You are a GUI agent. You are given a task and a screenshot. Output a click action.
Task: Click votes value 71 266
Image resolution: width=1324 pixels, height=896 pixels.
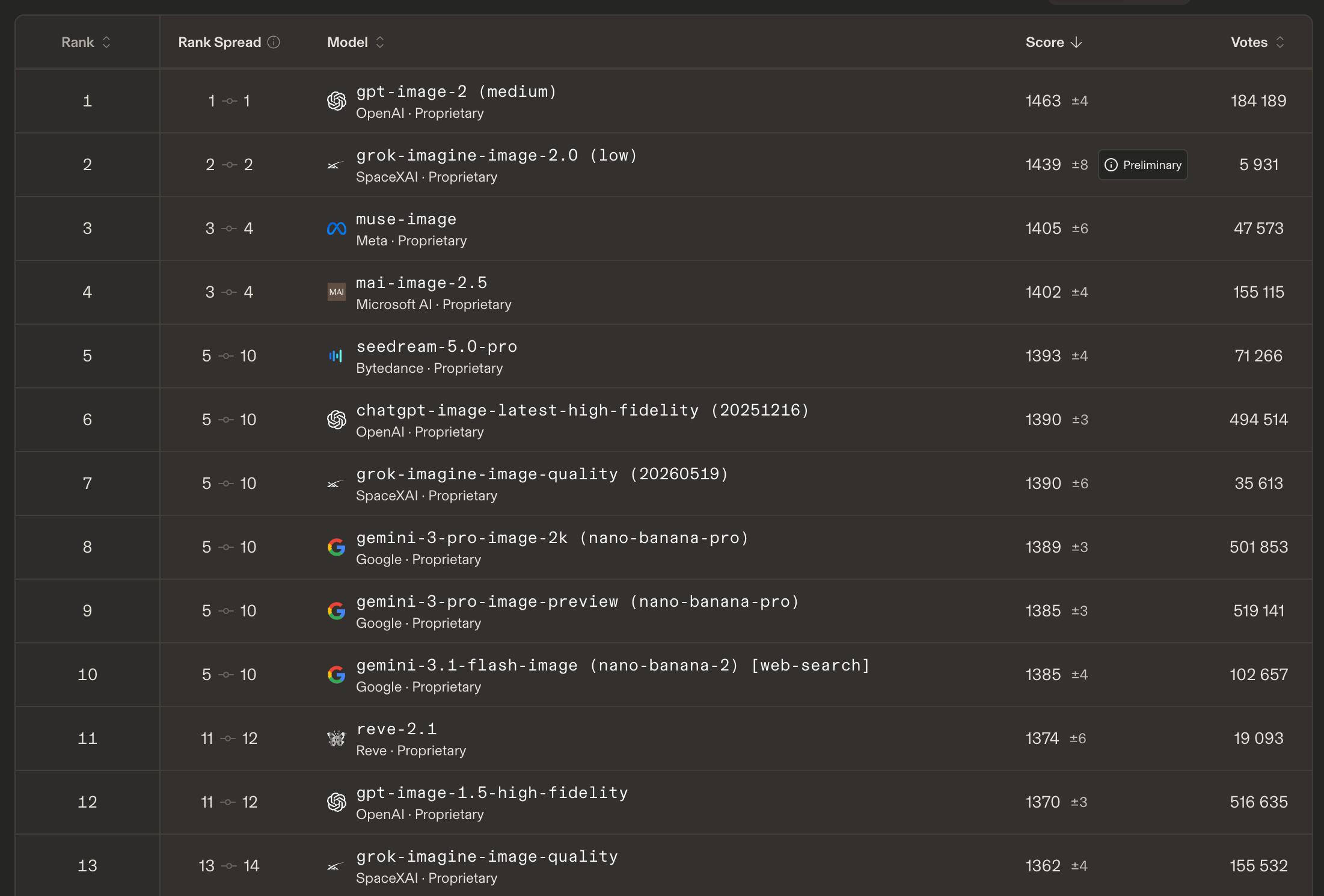pyautogui.click(x=1258, y=356)
